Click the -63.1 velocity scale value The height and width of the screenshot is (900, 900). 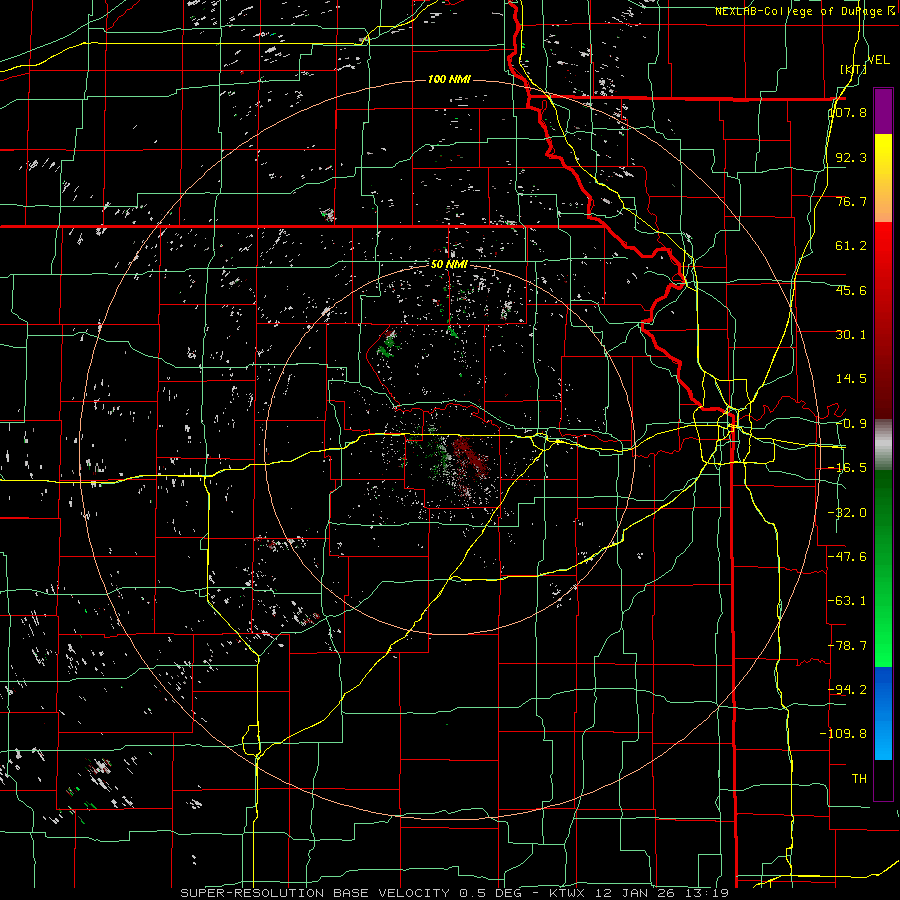click(848, 601)
